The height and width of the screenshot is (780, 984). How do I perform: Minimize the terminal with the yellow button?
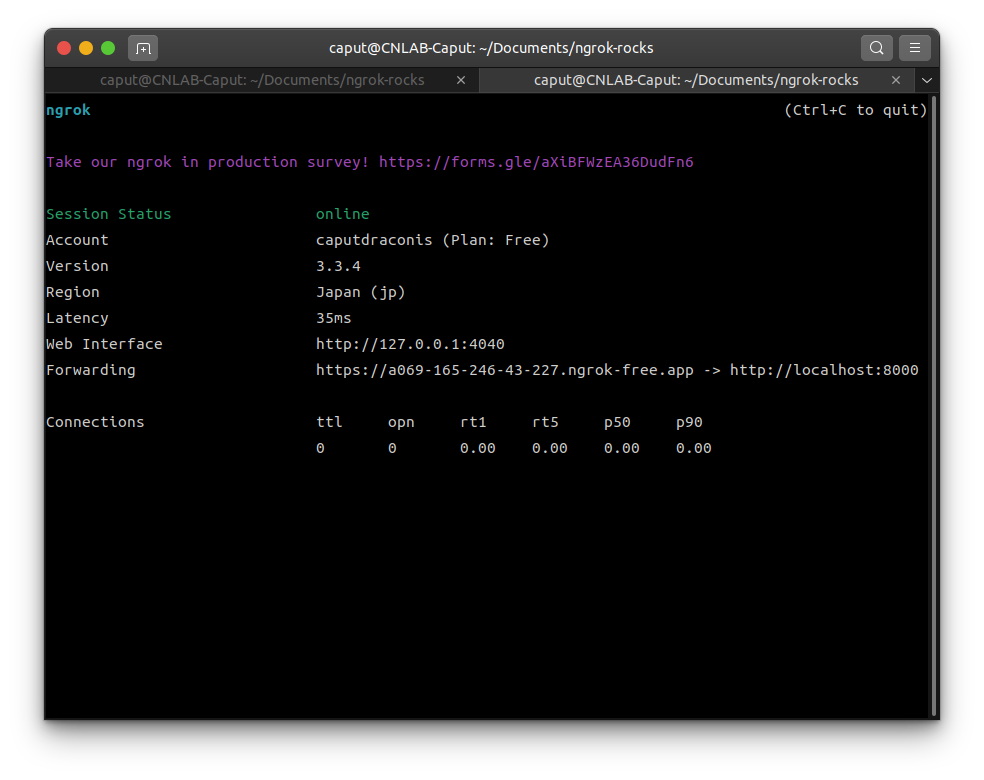(x=86, y=48)
